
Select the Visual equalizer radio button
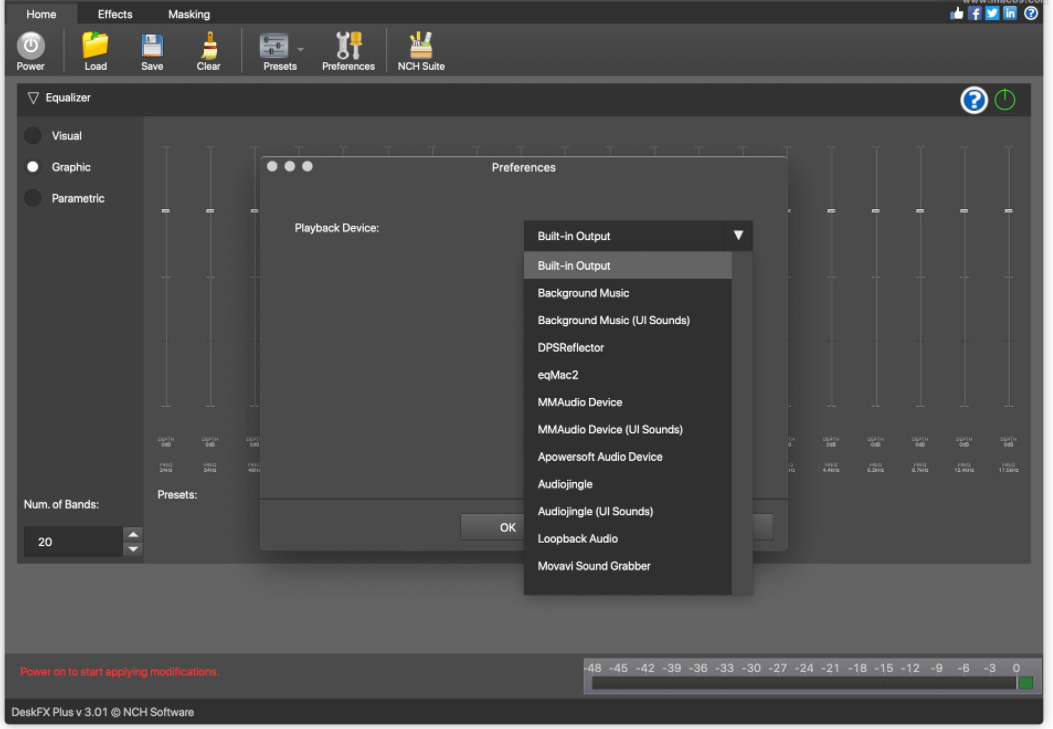pyautogui.click(x=33, y=136)
